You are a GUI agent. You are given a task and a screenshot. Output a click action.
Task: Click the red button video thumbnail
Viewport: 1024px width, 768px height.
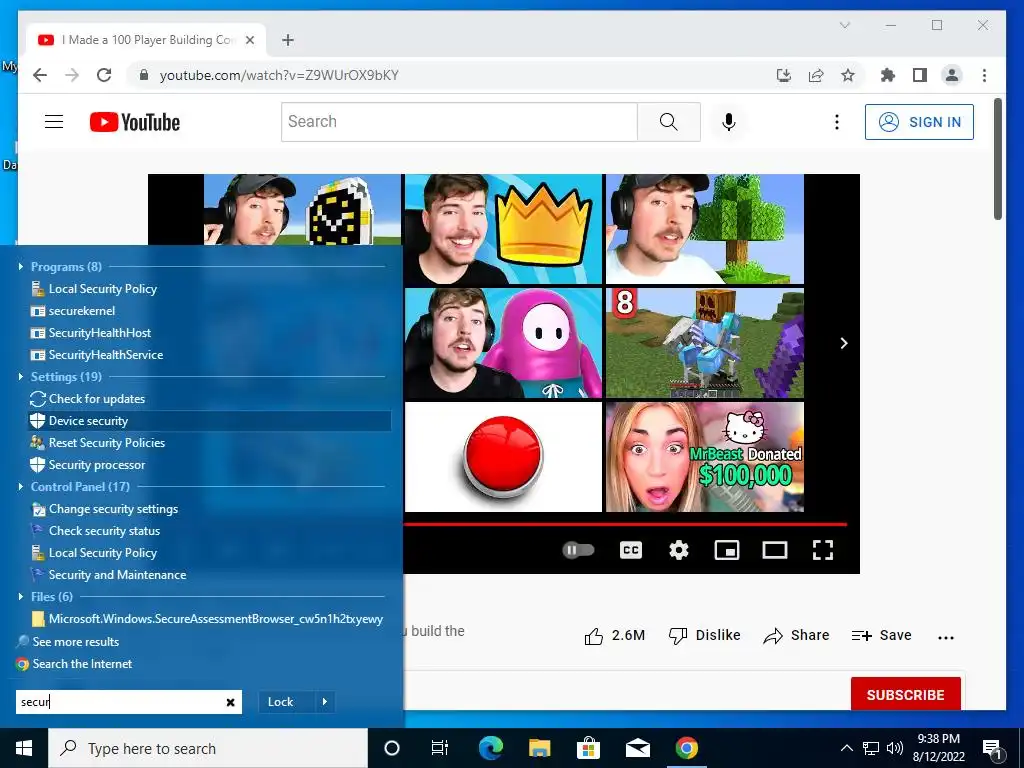click(503, 456)
